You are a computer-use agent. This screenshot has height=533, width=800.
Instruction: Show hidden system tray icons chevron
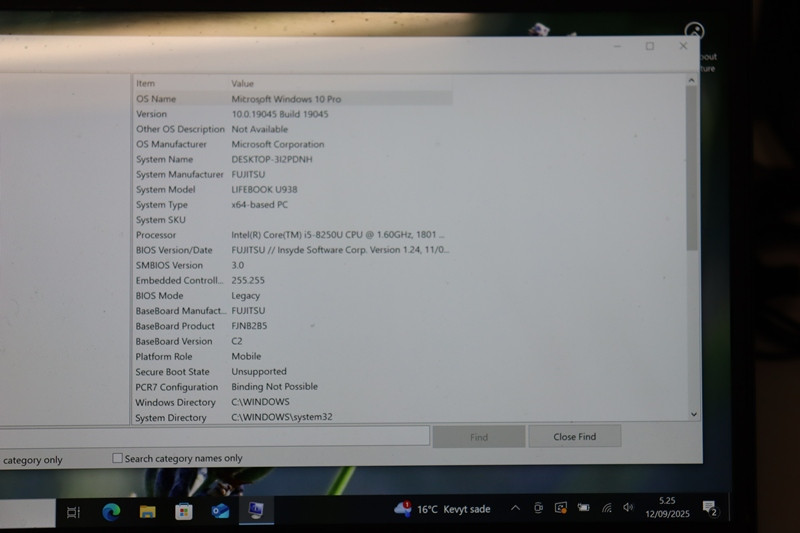point(515,508)
